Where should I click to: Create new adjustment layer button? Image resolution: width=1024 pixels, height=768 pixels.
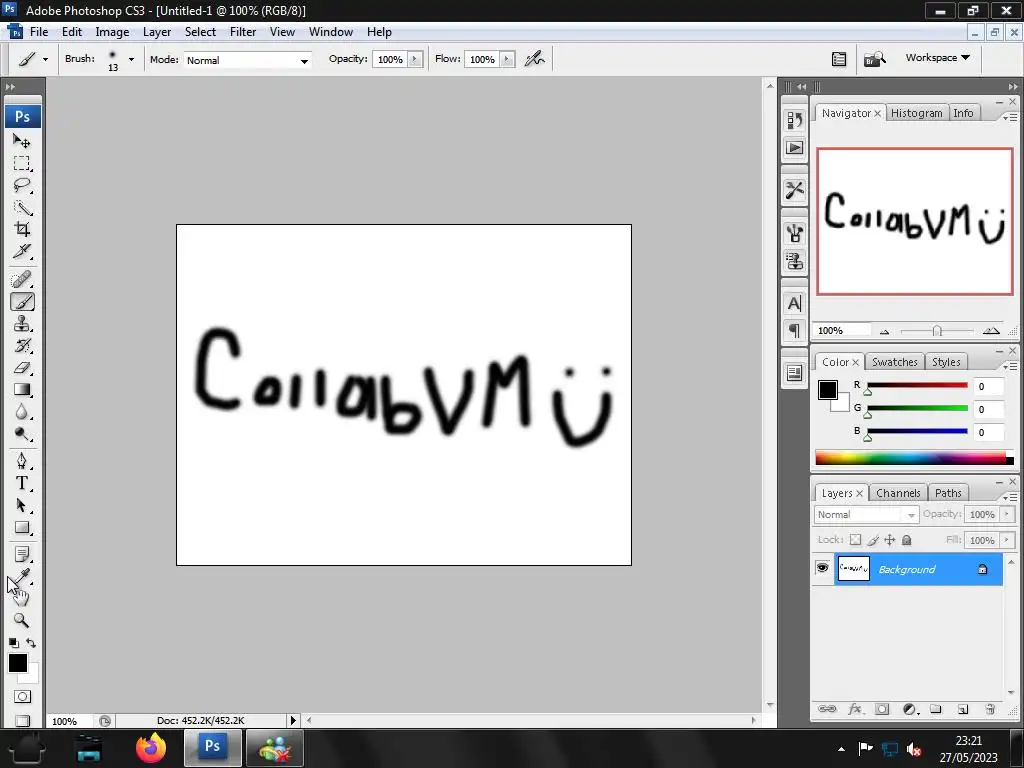[x=910, y=709]
